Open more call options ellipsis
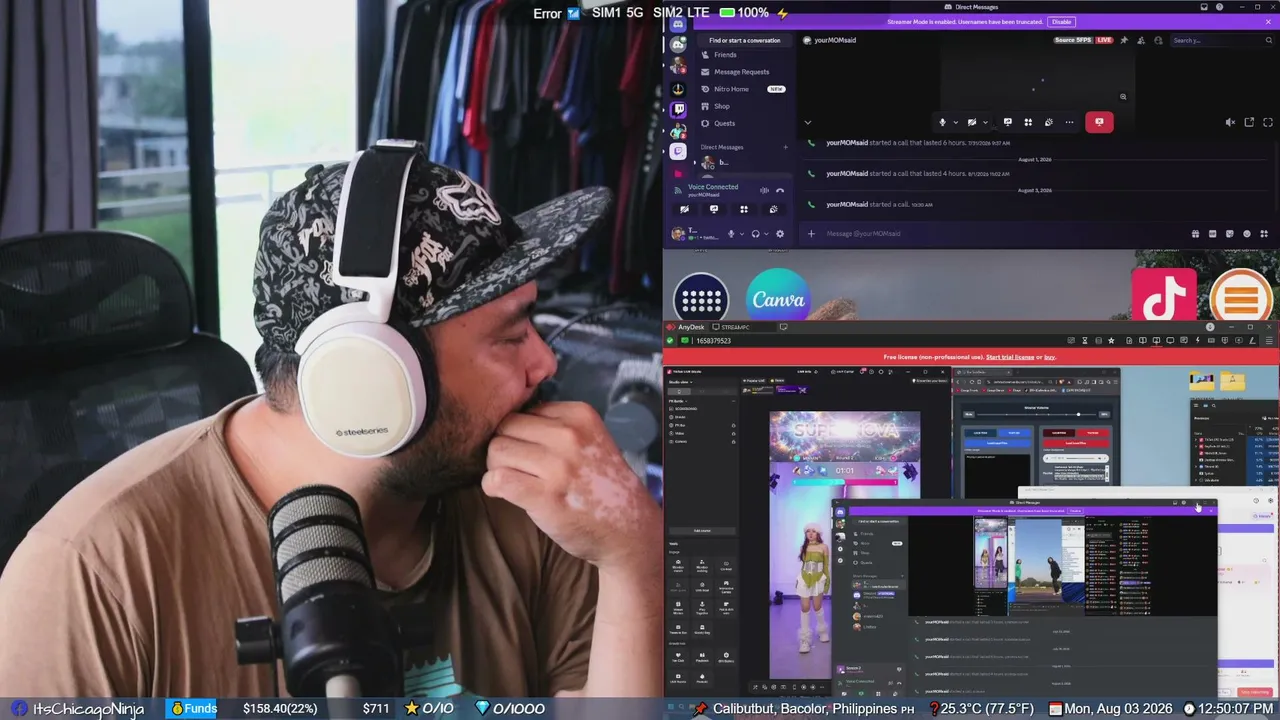The height and width of the screenshot is (720, 1280). (1069, 122)
